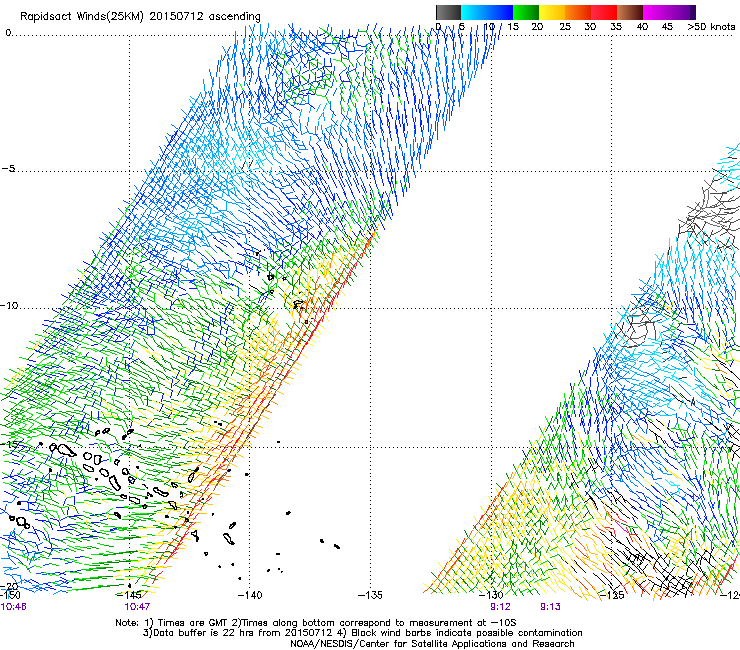Click the legend value '35'

coord(616,26)
